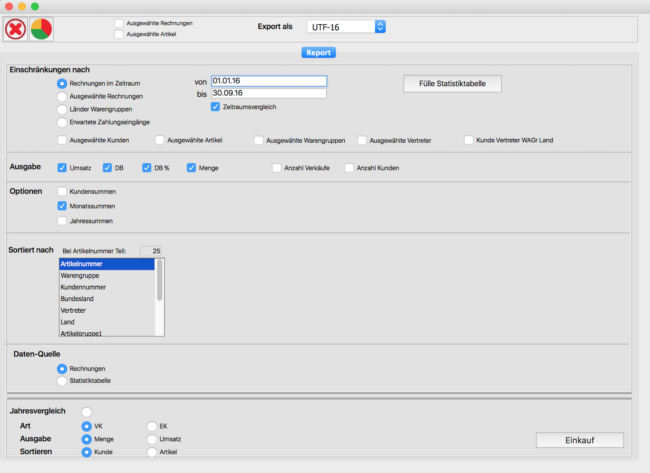This screenshot has height=473, width=650.
Task: Select the Statistiktabelle data source radio
Action: 63,381
